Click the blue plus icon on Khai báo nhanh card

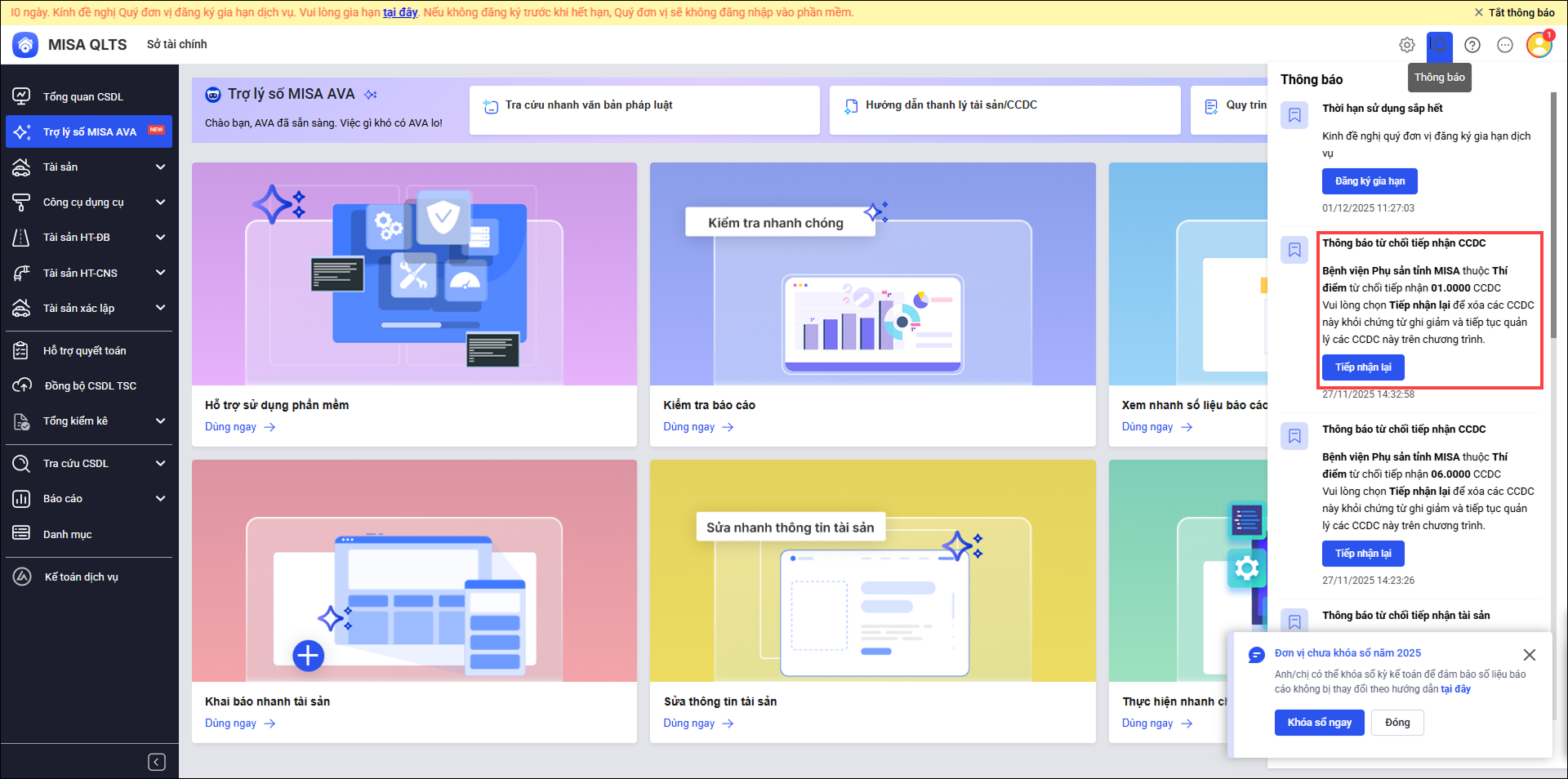(x=308, y=655)
